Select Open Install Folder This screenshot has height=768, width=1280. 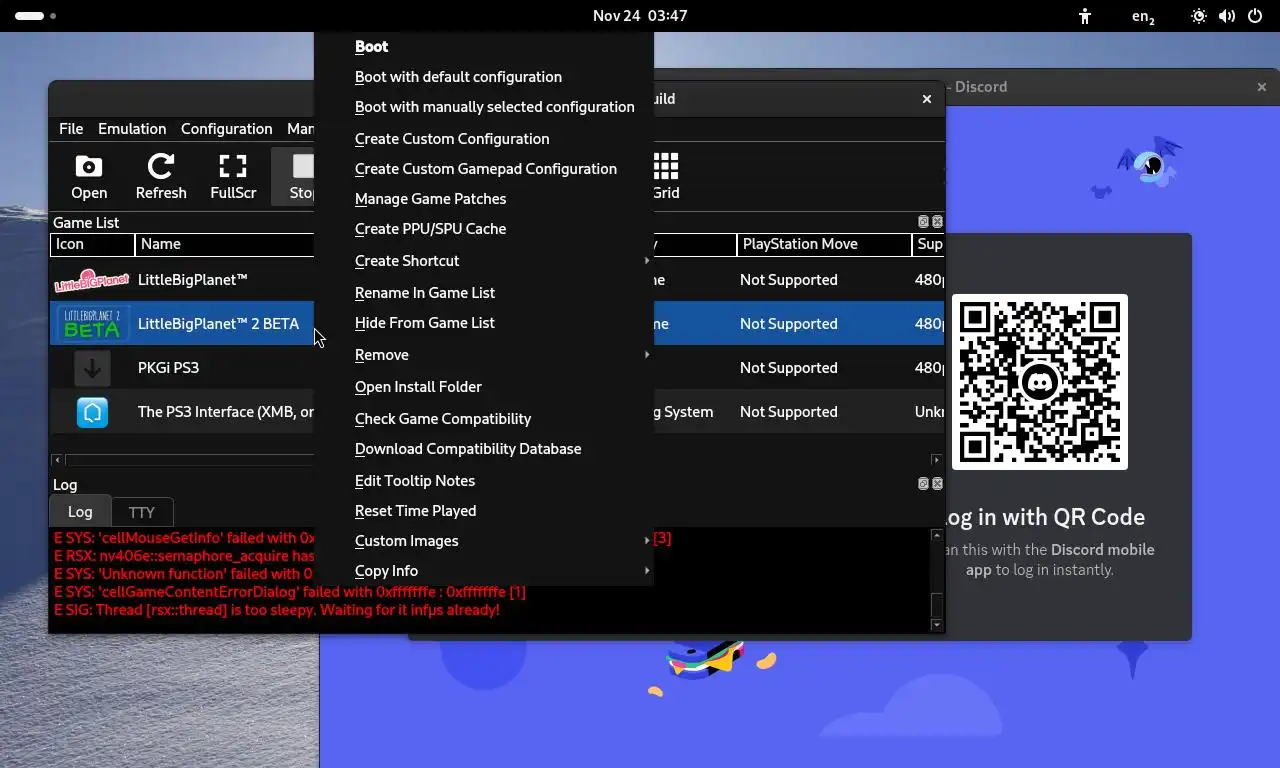click(x=484, y=387)
